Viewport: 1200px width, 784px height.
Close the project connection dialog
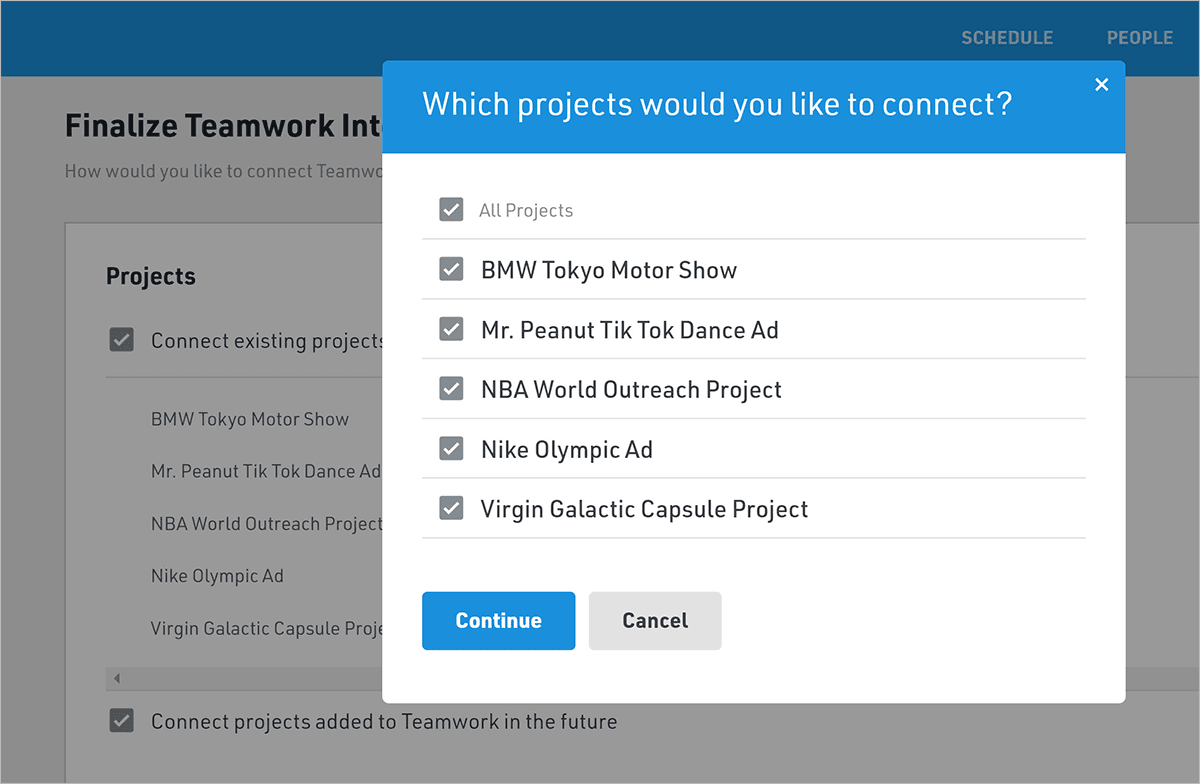tap(1101, 85)
